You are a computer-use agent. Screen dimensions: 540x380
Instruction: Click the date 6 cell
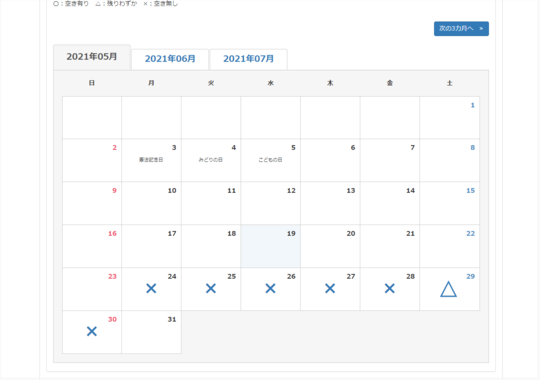(x=330, y=160)
